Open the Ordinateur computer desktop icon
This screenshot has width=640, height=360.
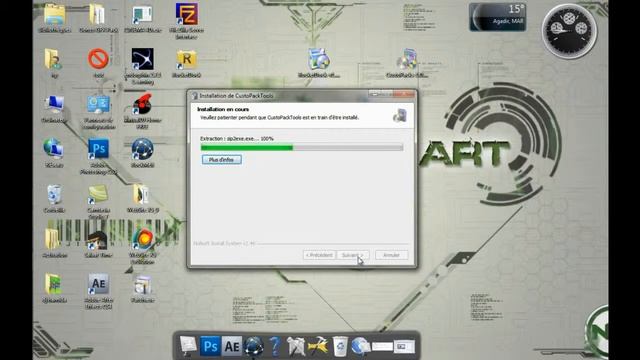(x=54, y=105)
